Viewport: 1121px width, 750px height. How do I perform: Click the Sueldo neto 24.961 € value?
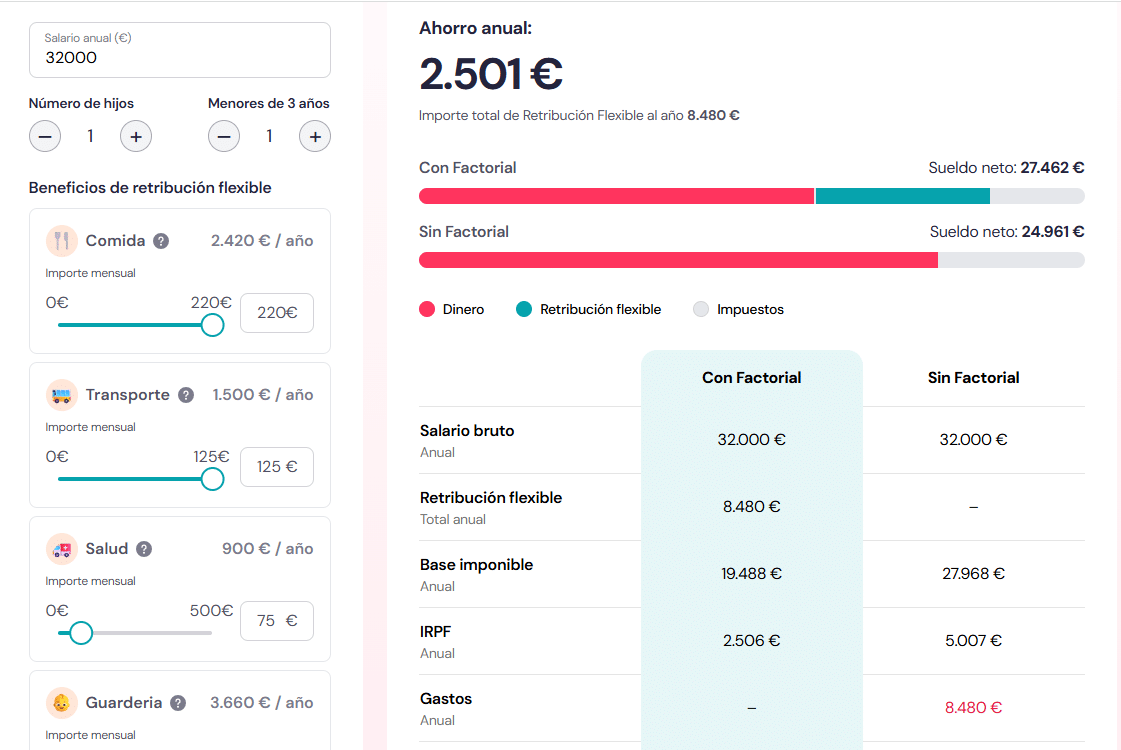pos(1053,232)
